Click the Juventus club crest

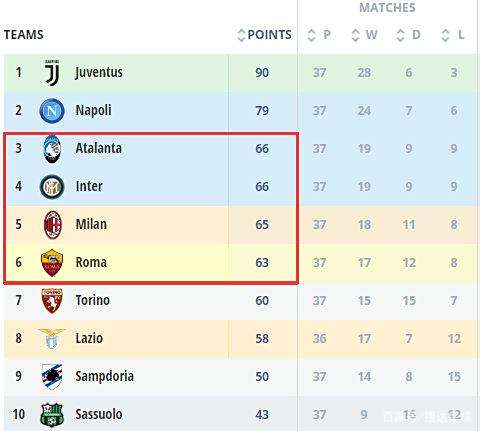pyautogui.click(x=52, y=72)
